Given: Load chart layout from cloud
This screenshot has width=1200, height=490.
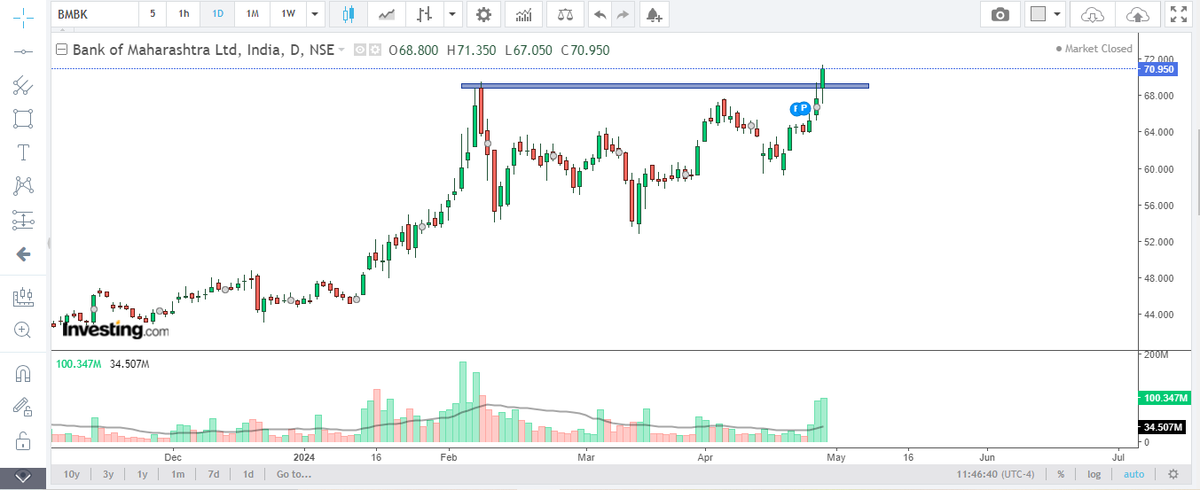Looking at the screenshot, I should click(1092, 14).
